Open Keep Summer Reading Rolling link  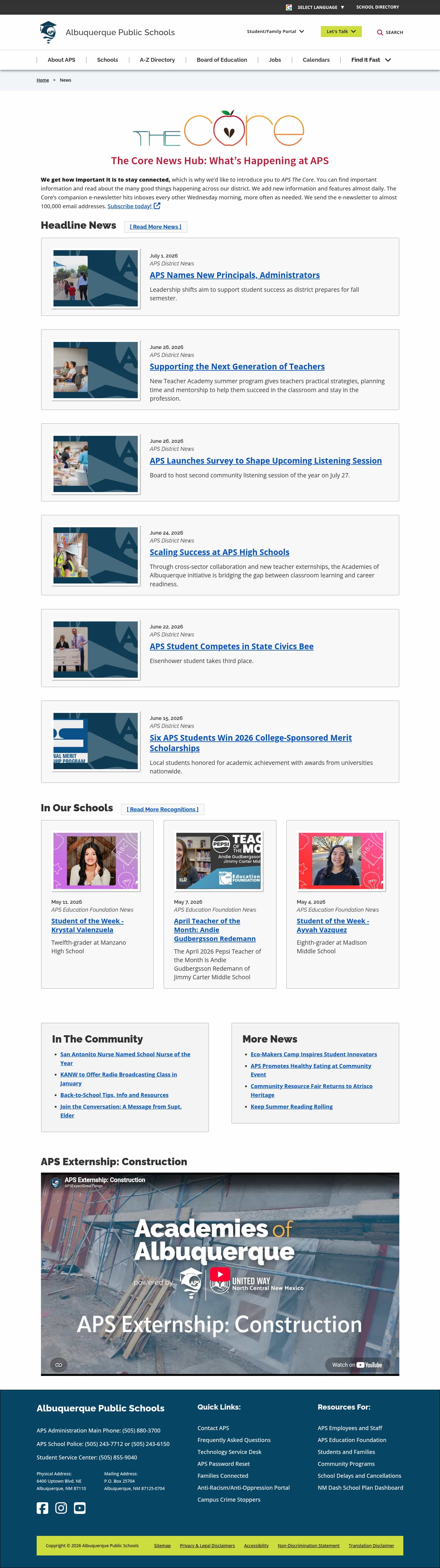click(292, 1106)
